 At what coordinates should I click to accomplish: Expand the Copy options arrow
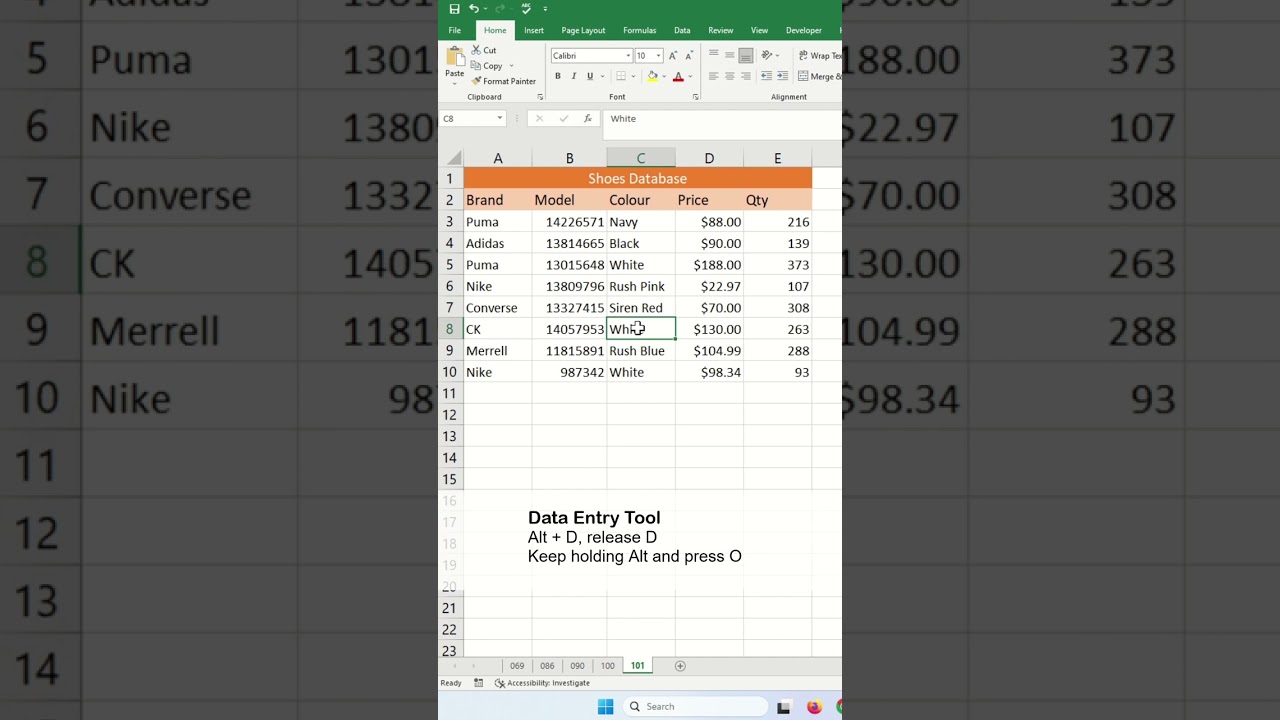pyautogui.click(x=511, y=66)
